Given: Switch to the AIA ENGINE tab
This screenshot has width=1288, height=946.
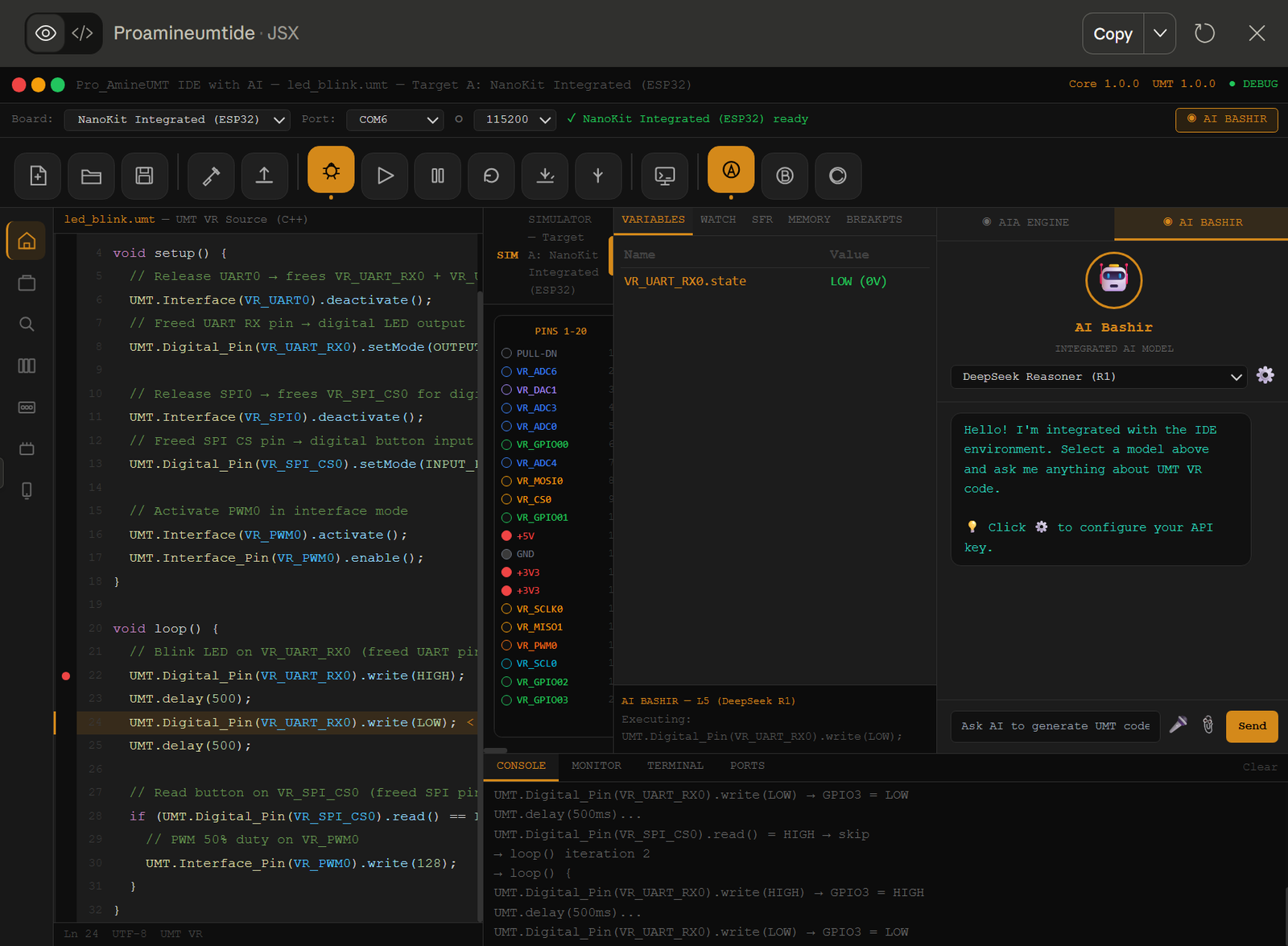Looking at the screenshot, I should tap(1026, 222).
